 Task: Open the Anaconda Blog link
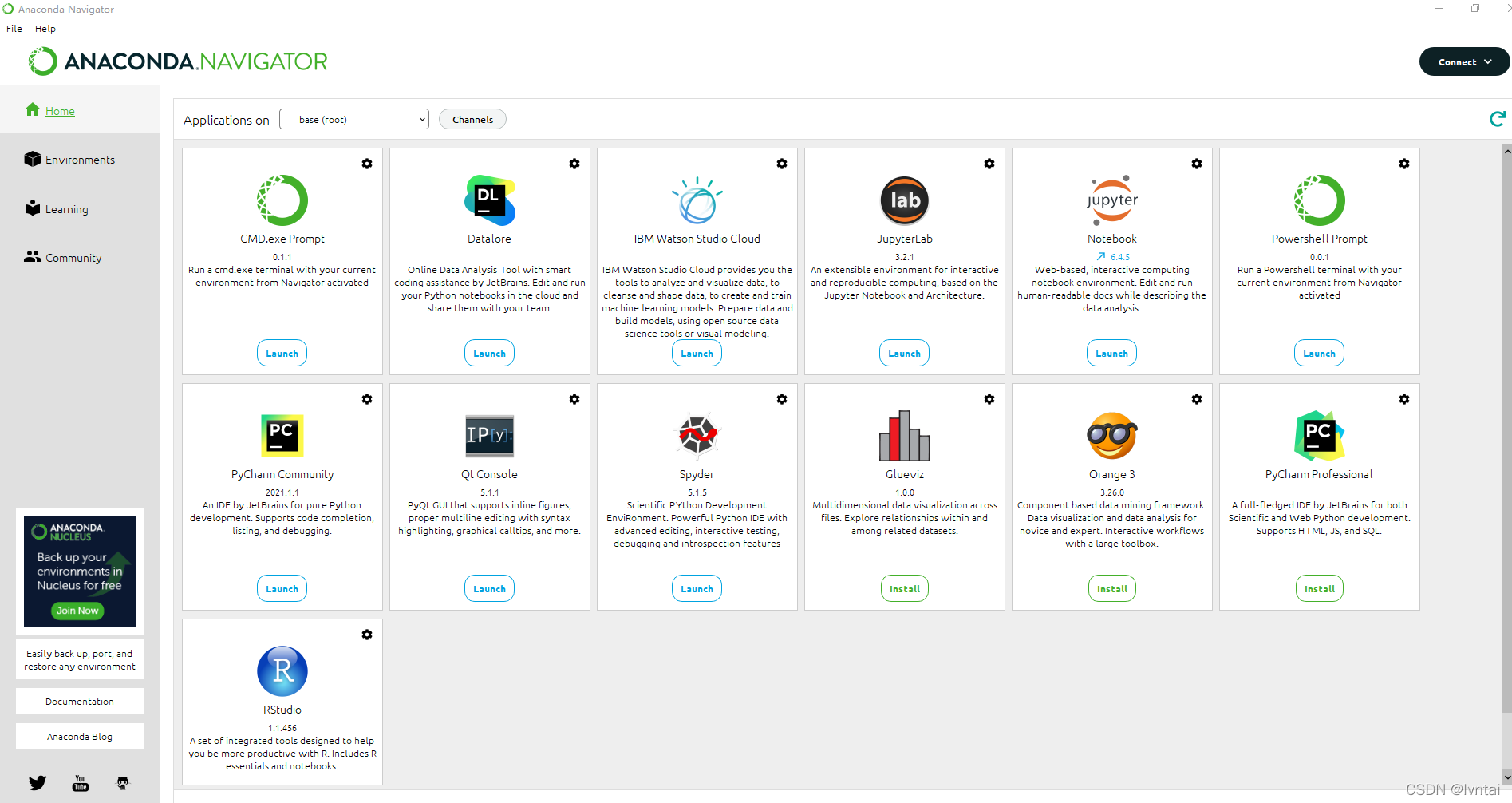pyautogui.click(x=80, y=737)
